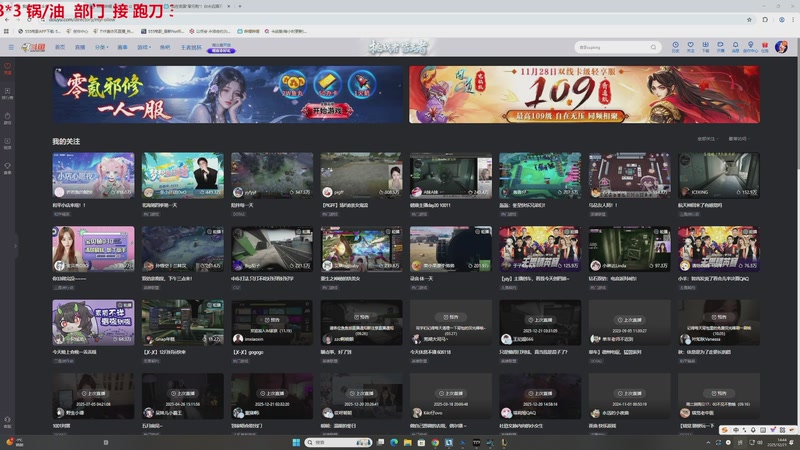Open File Explorer from the taskbar
Screen dimensions: 800x450
[408, 442]
